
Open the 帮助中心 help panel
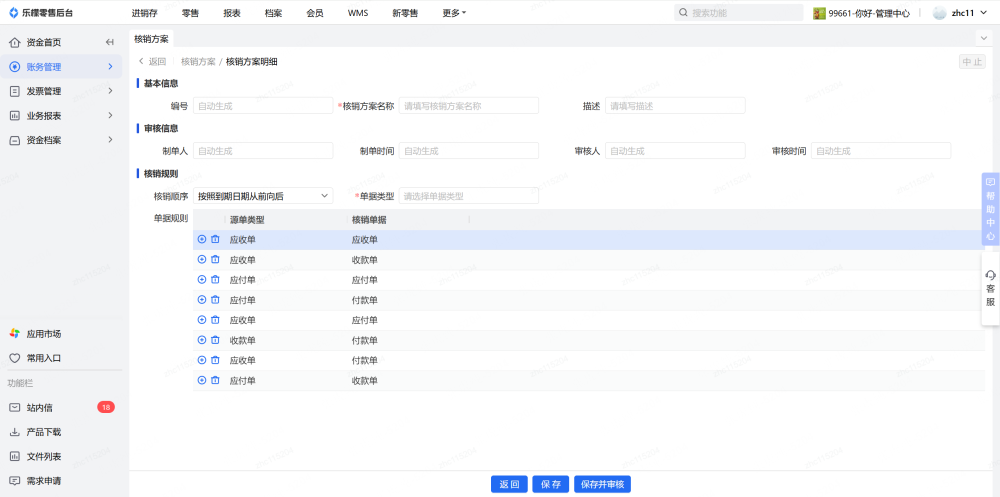(x=990, y=210)
